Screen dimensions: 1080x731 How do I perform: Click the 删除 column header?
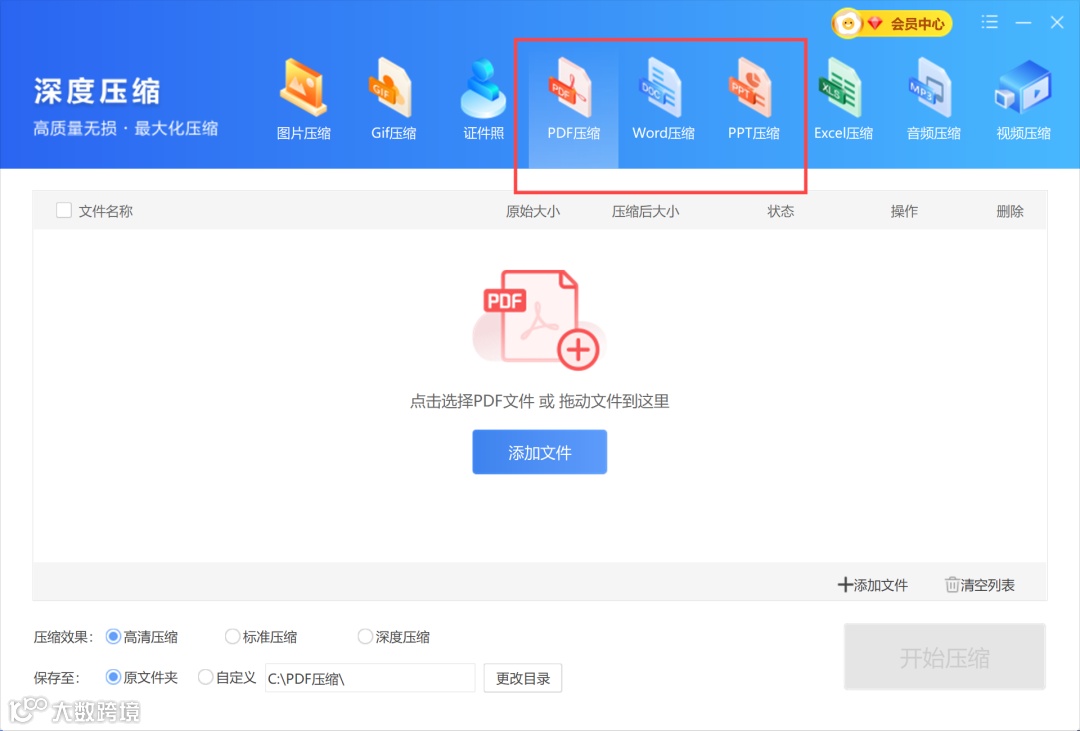coord(1010,212)
